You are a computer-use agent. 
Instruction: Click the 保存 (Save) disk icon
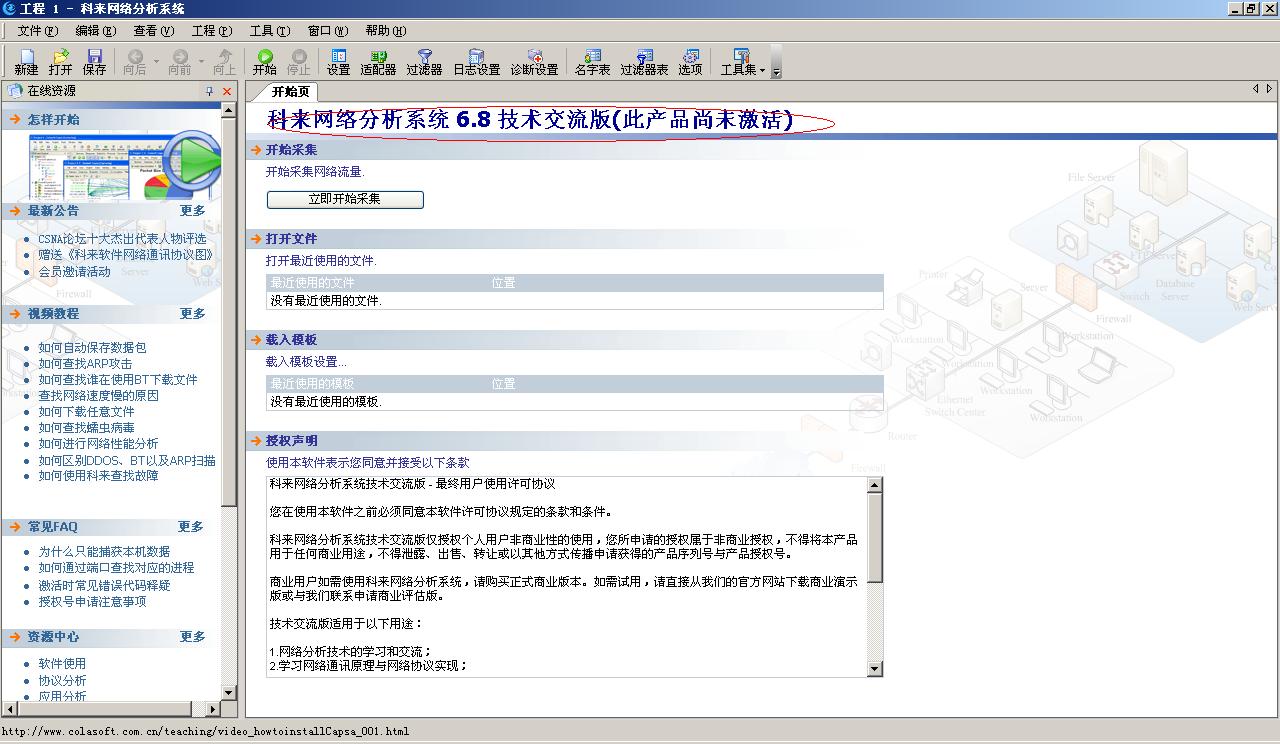point(94,62)
